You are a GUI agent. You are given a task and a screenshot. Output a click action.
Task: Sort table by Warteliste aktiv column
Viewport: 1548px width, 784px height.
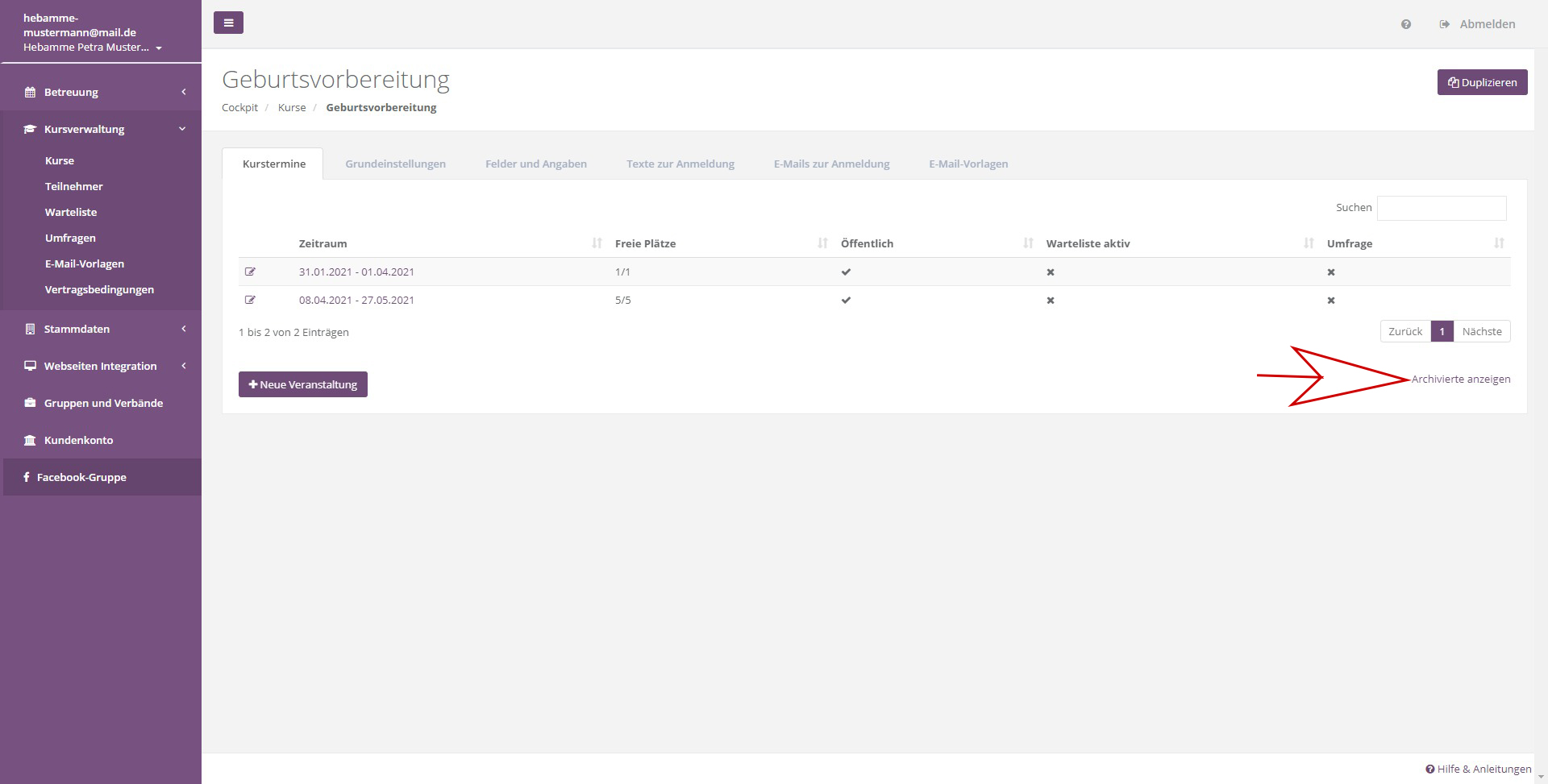pos(1088,243)
